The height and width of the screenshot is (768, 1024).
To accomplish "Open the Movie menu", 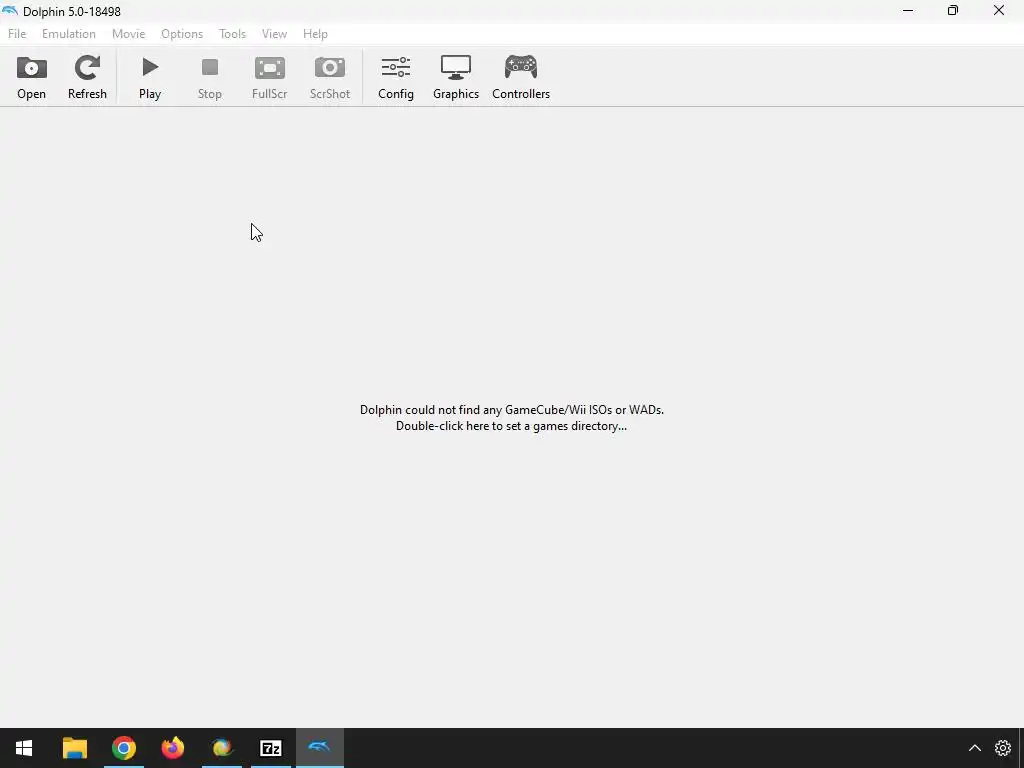I will pyautogui.click(x=129, y=34).
